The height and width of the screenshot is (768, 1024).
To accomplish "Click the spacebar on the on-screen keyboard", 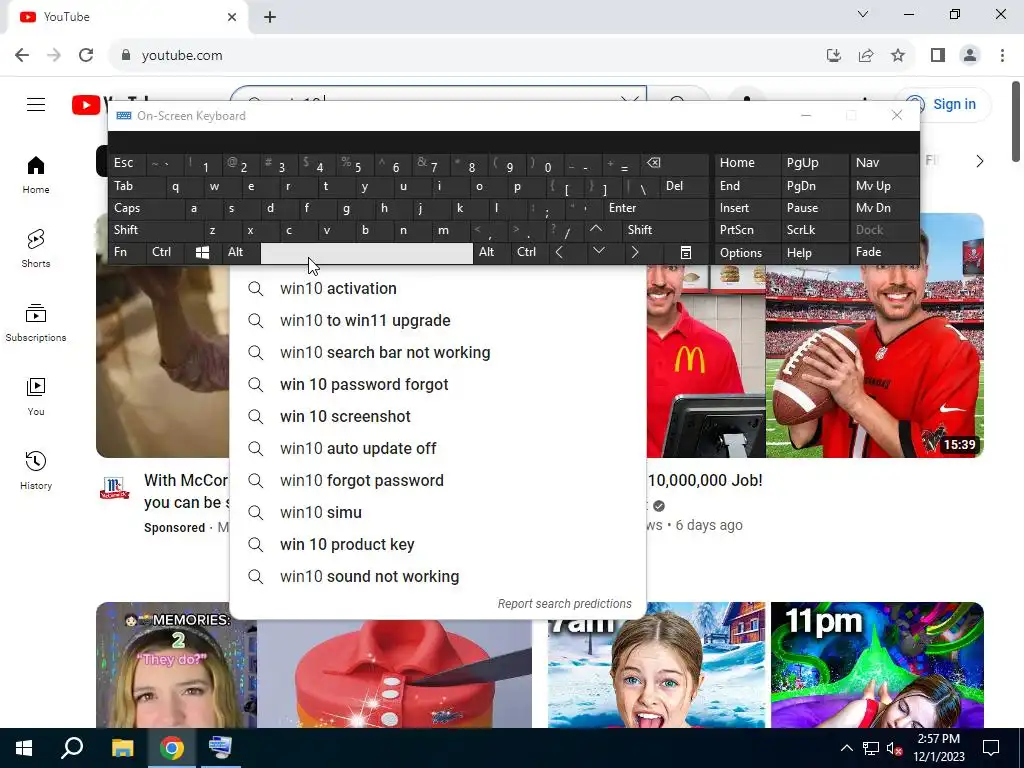I will [x=367, y=253].
